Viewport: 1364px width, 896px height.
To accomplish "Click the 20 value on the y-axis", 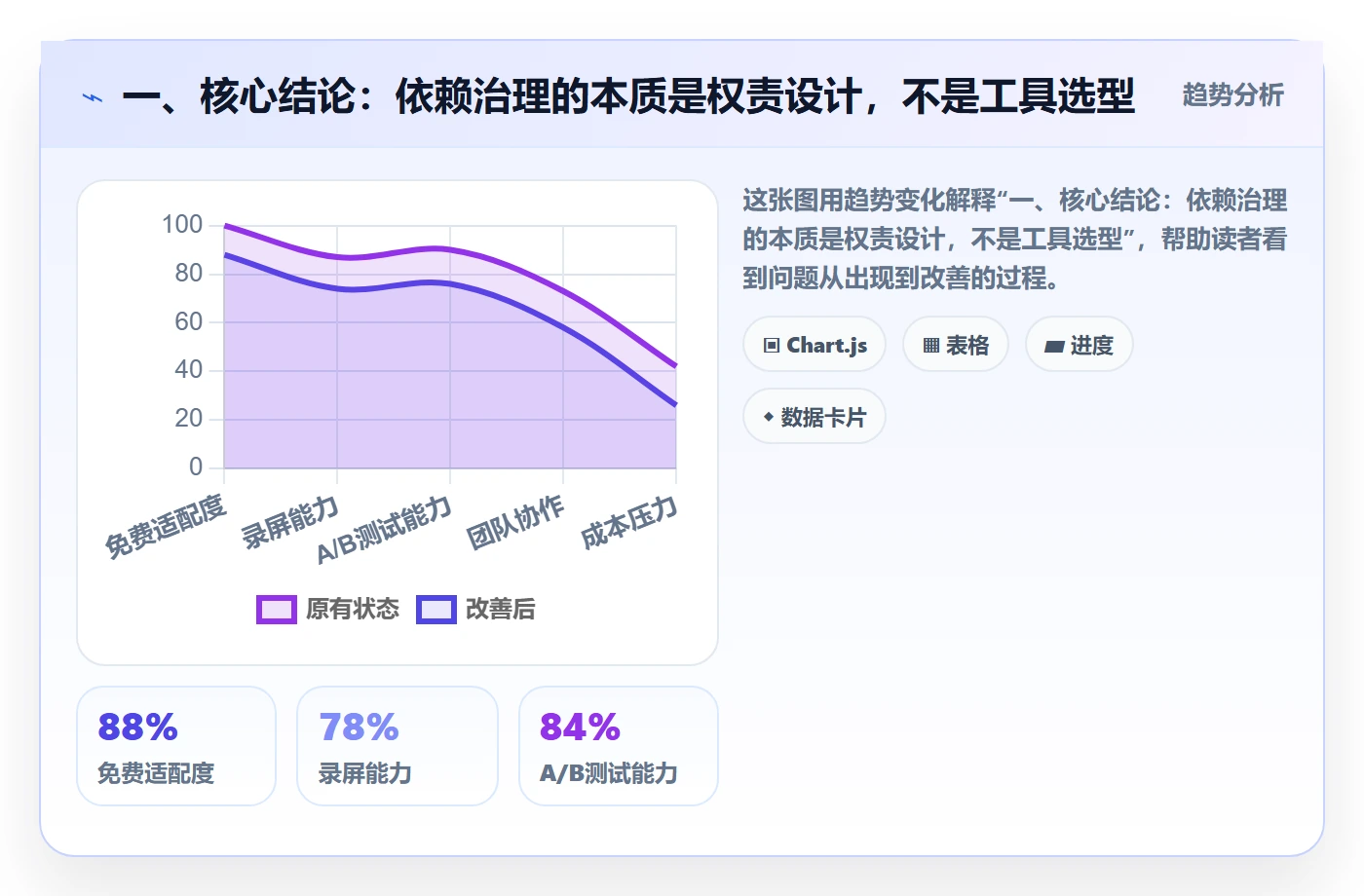I will pyautogui.click(x=189, y=419).
